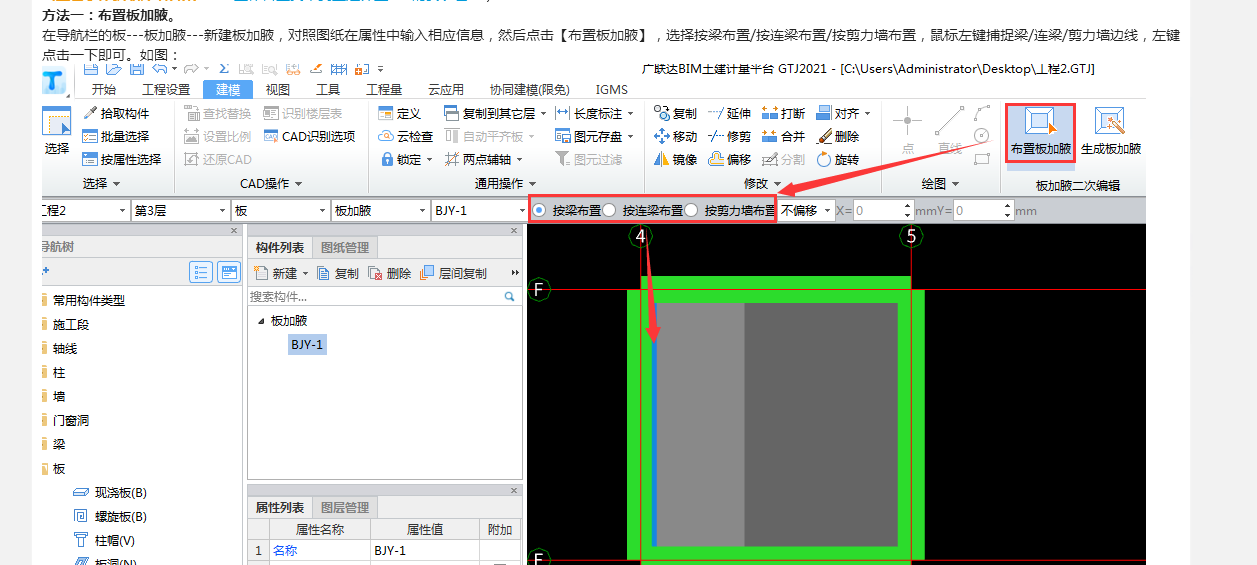Click the 修剪 trim tool

[x=729, y=136]
